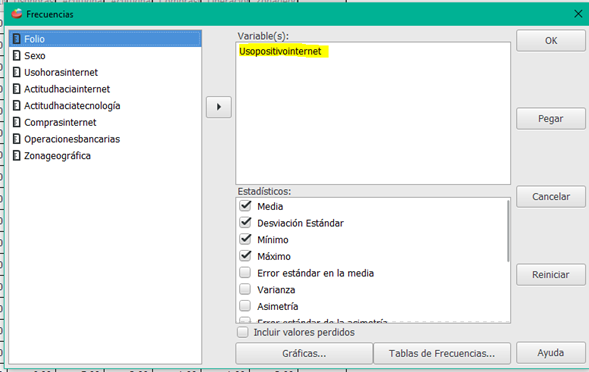Open the Gráficas... options
The height and width of the screenshot is (372, 589).
[304, 354]
